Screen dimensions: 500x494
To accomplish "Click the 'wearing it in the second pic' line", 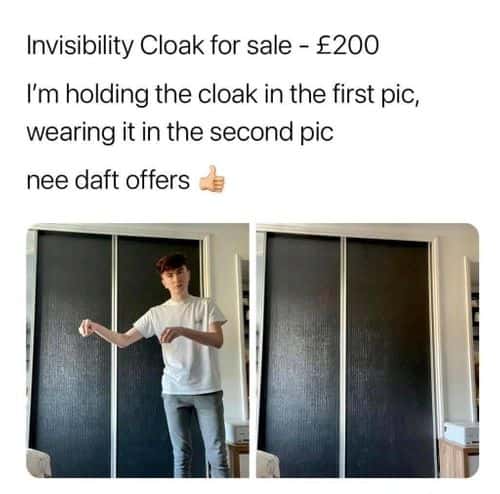I will (x=180, y=132).
